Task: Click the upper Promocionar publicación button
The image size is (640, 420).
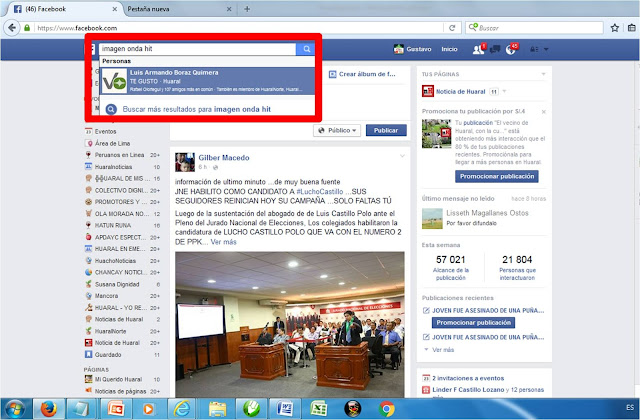Action: pyautogui.click(x=497, y=176)
